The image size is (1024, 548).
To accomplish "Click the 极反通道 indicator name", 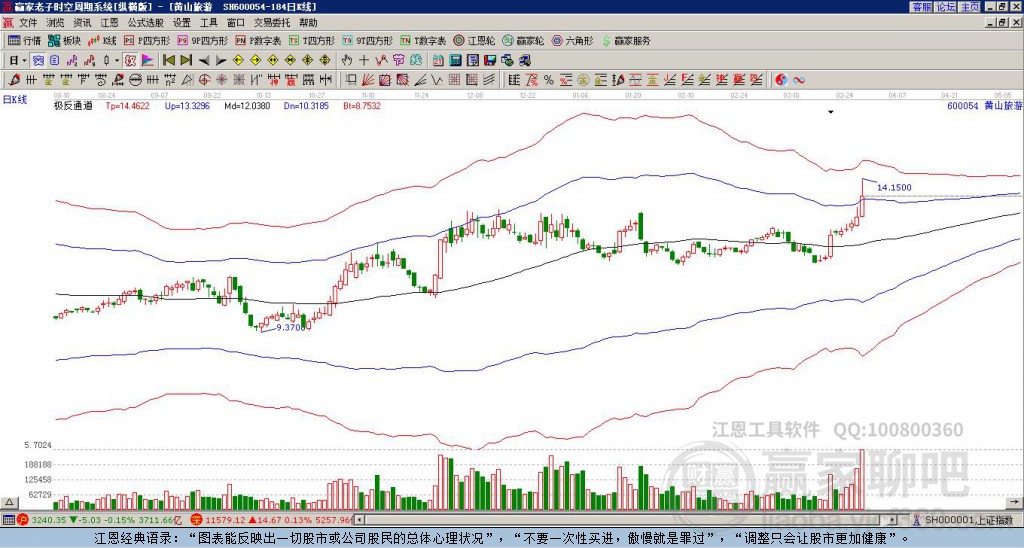I will pyautogui.click(x=73, y=105).
